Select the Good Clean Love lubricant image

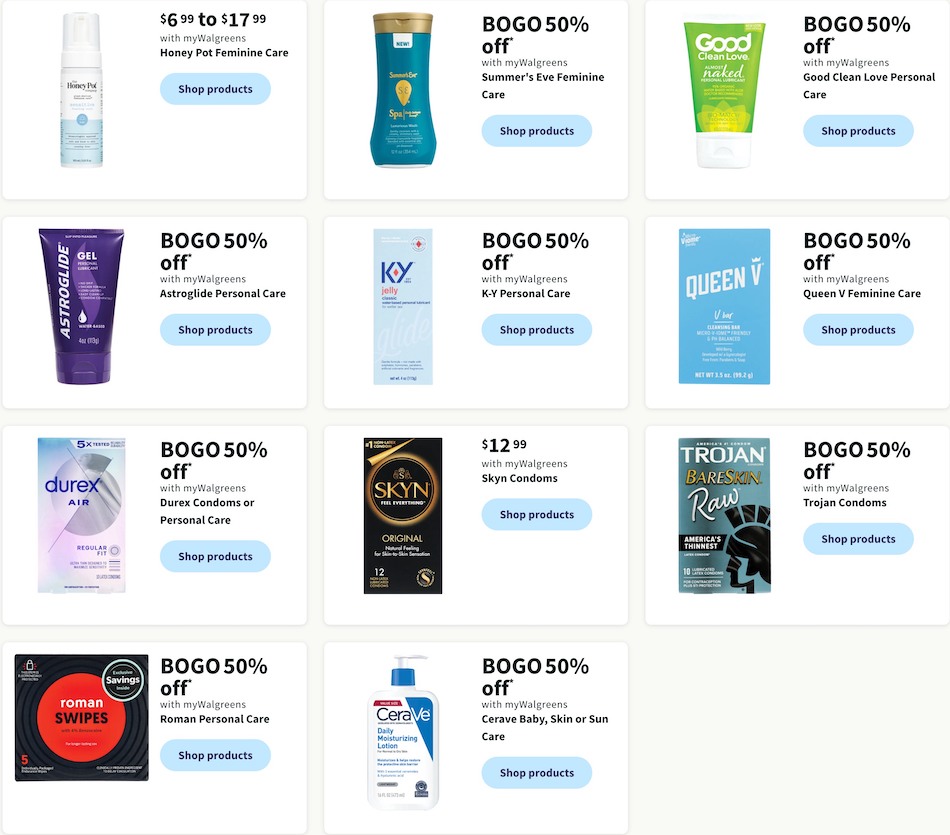(x=724, y=92)
